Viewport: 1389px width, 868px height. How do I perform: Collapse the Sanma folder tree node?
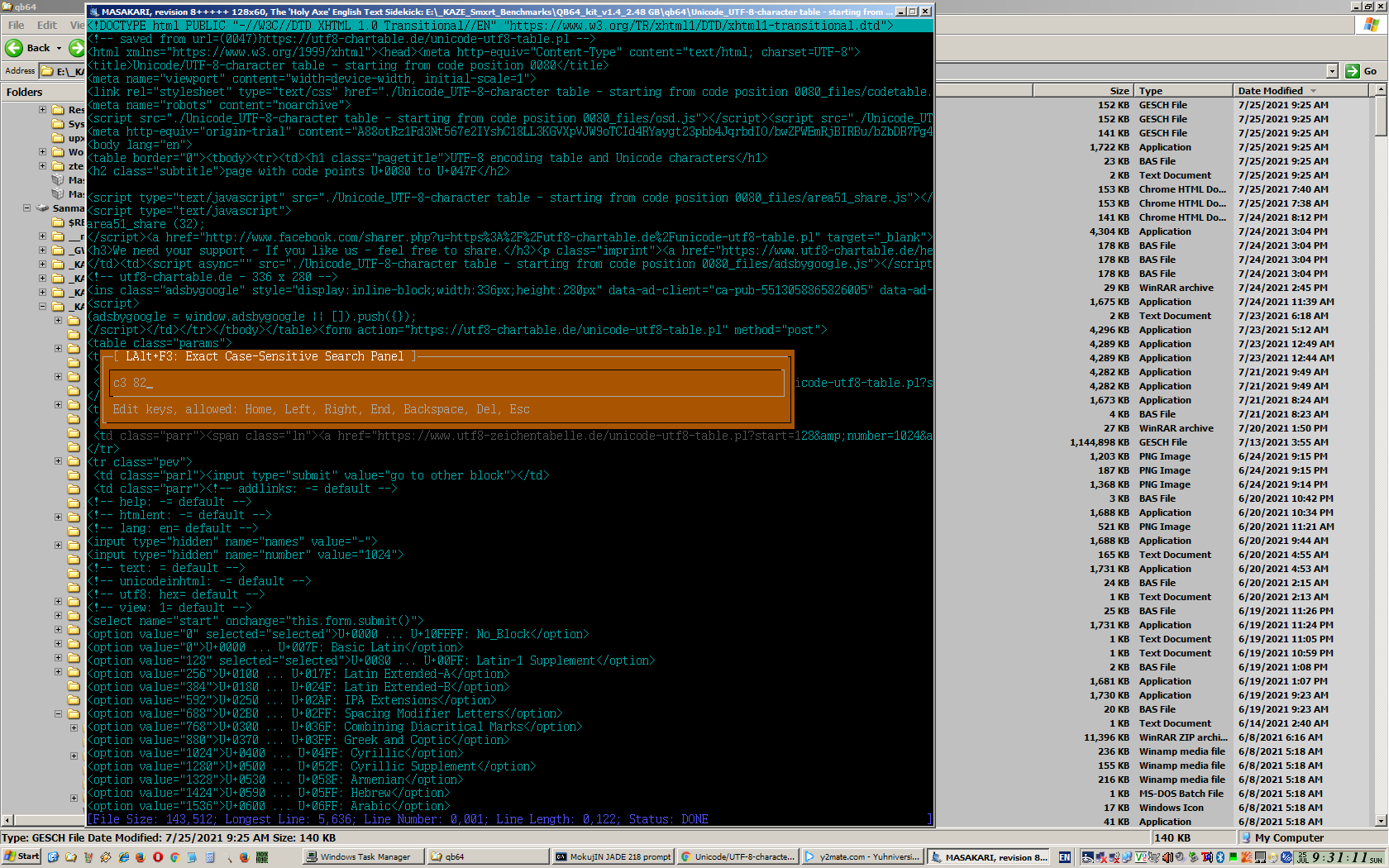coord(26,207)
